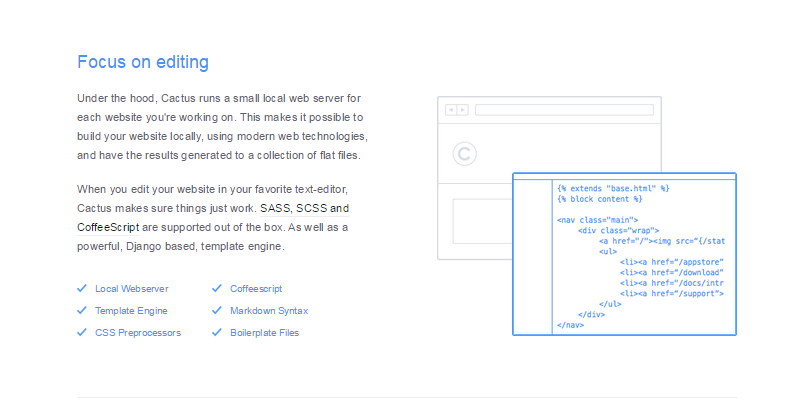Select the Markdown Syntax feature label
The width and height of the screenshot is (800, 400).
click(269, 311)
